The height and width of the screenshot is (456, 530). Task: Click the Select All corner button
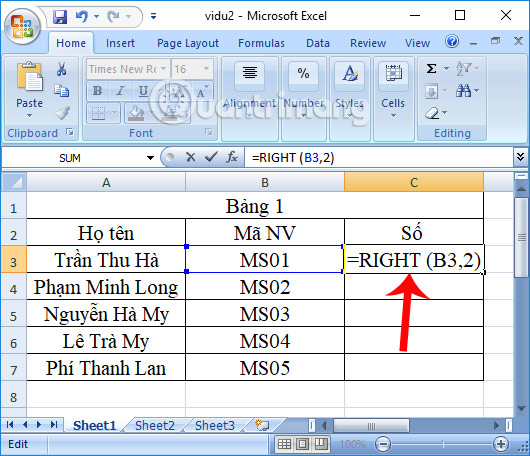[14, 182]
